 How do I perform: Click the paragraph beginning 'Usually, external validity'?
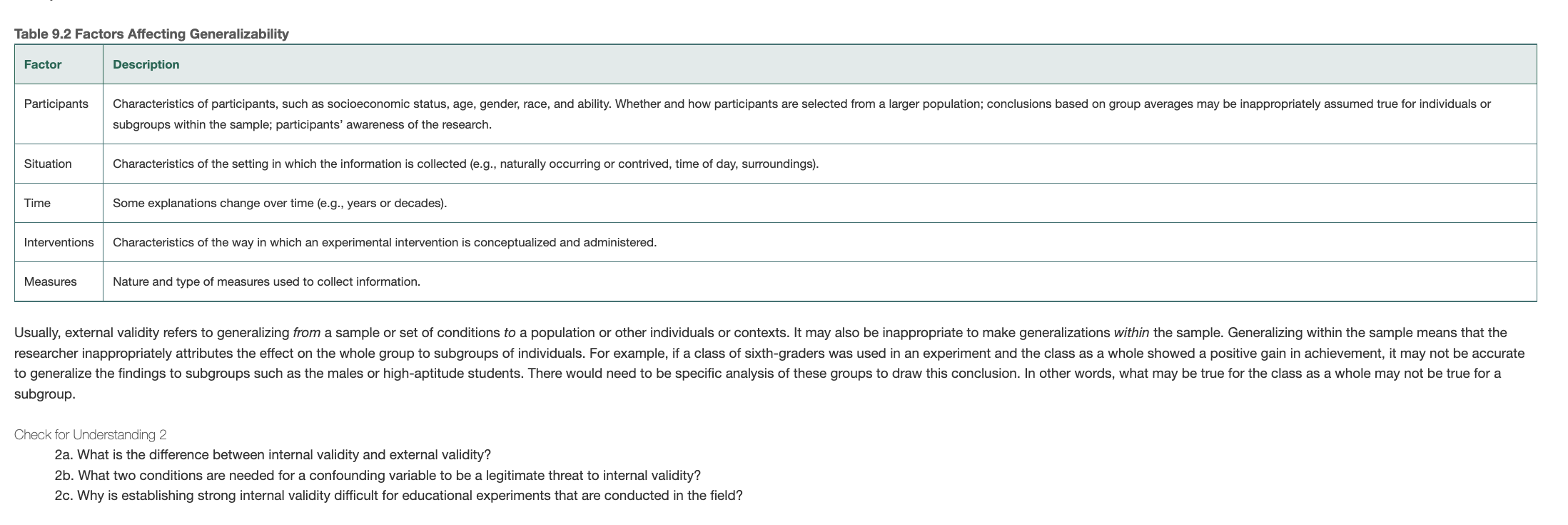click(x=769, y=363)
